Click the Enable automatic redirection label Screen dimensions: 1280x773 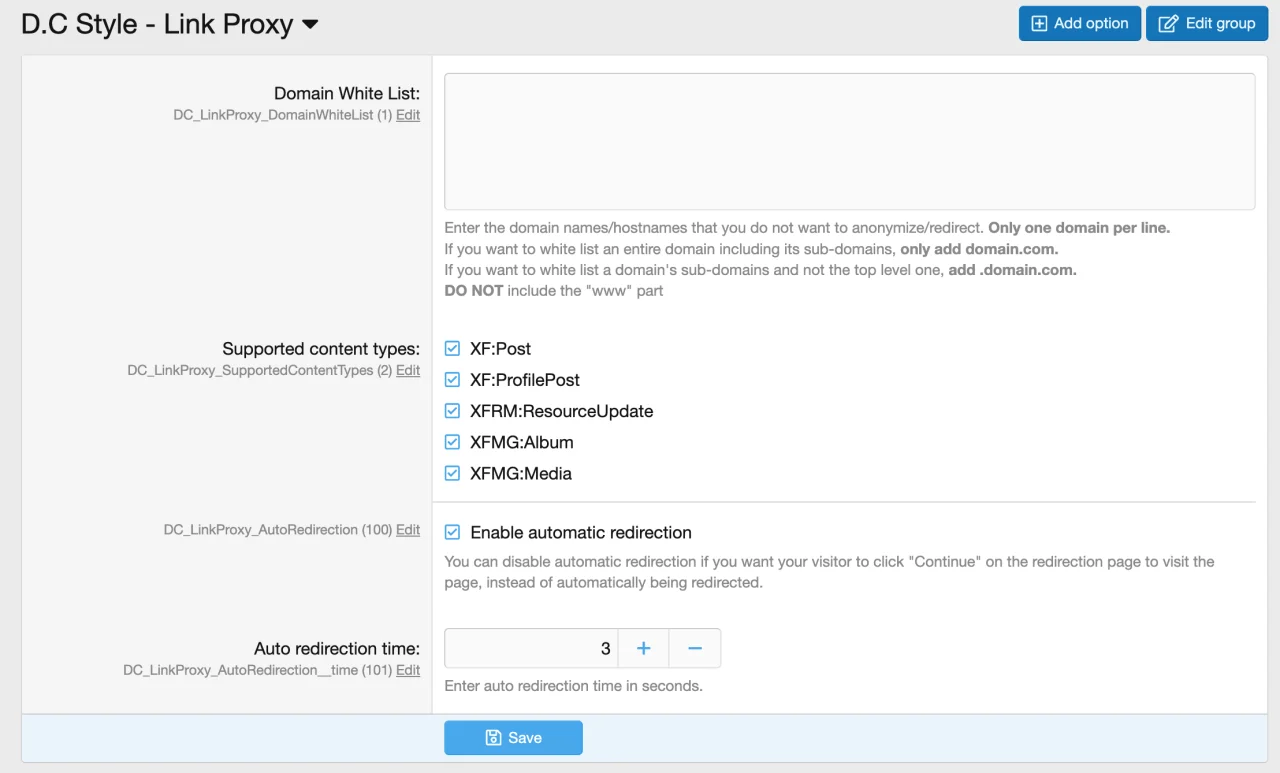coord(580,533)
